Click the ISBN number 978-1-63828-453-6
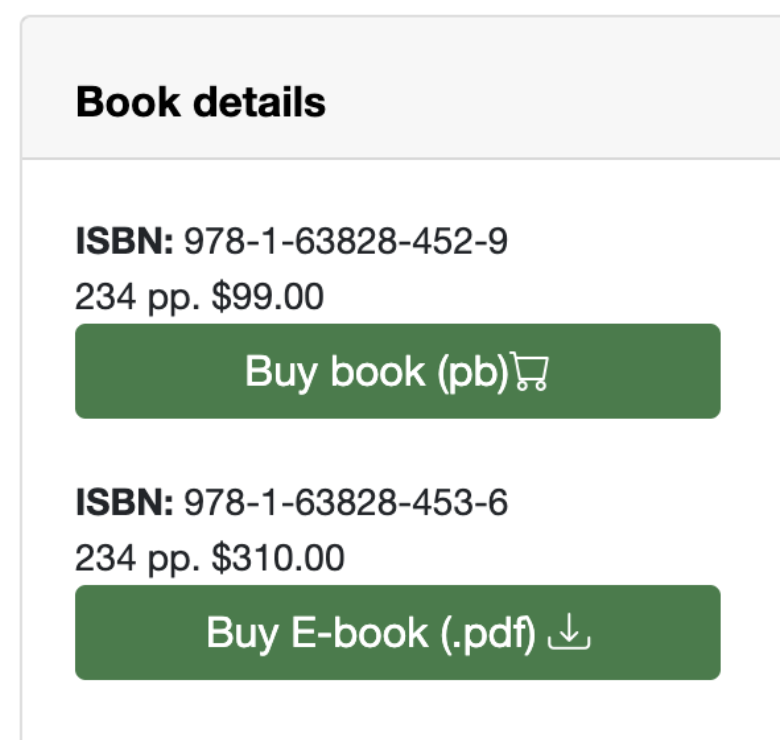Viewport: 780px width, 740px height. [345, 503]
